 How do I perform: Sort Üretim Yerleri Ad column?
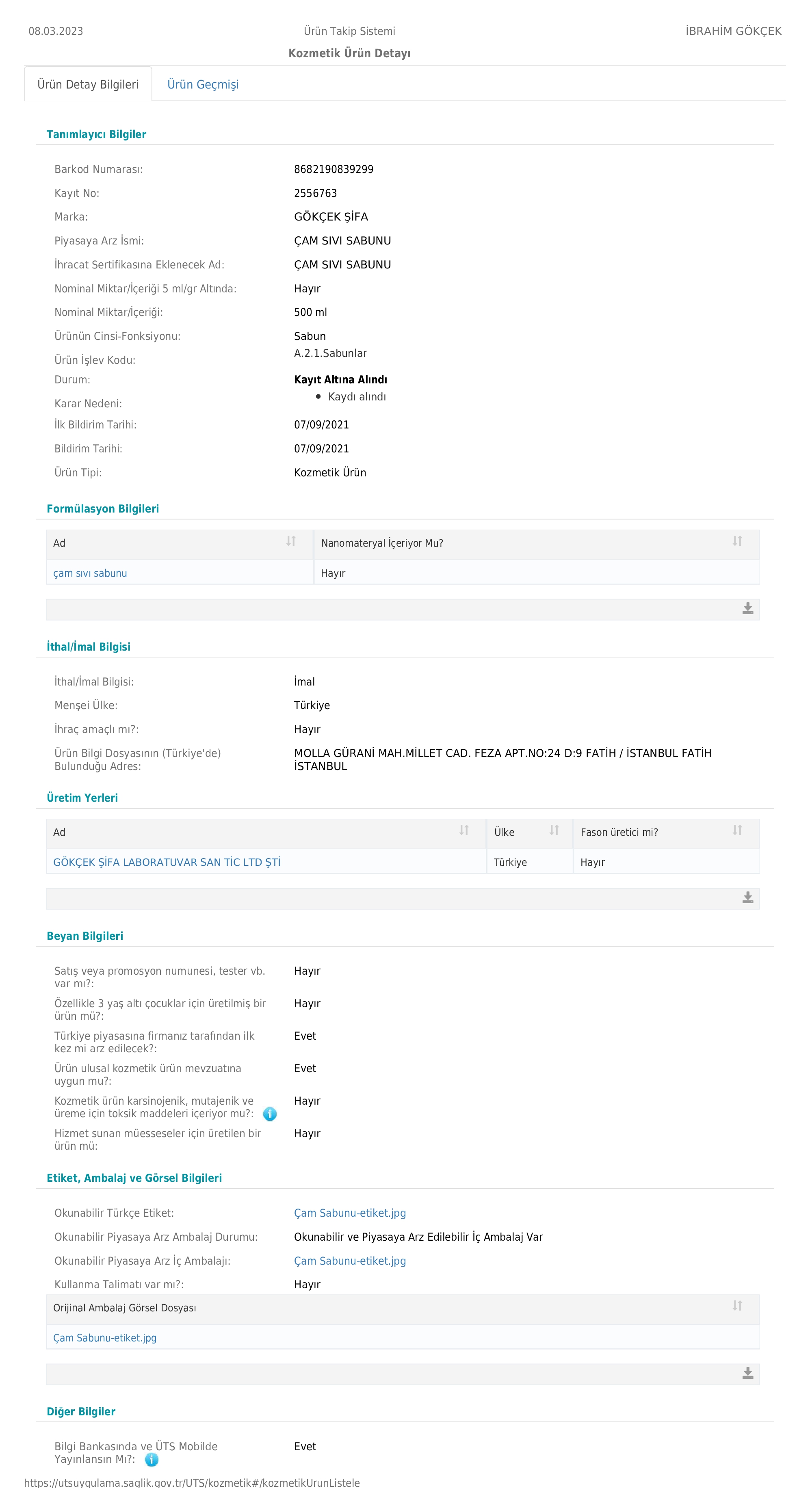tap(463, 831)
